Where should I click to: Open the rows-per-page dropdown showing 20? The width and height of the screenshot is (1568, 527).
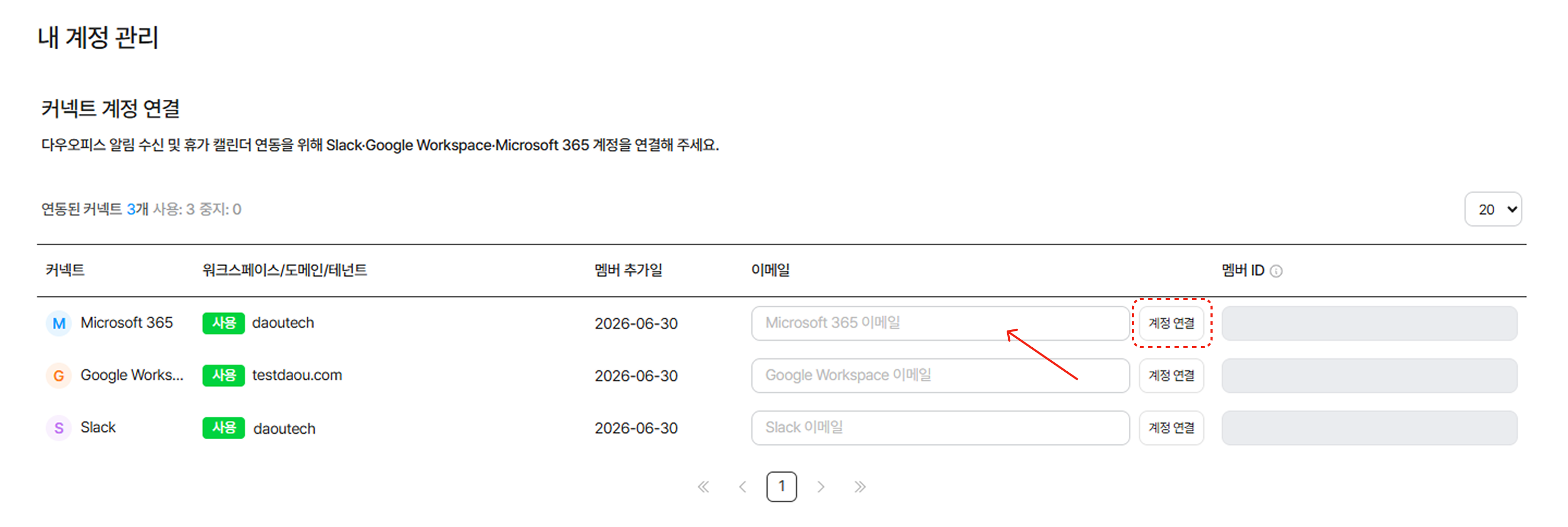(1493, 209)
